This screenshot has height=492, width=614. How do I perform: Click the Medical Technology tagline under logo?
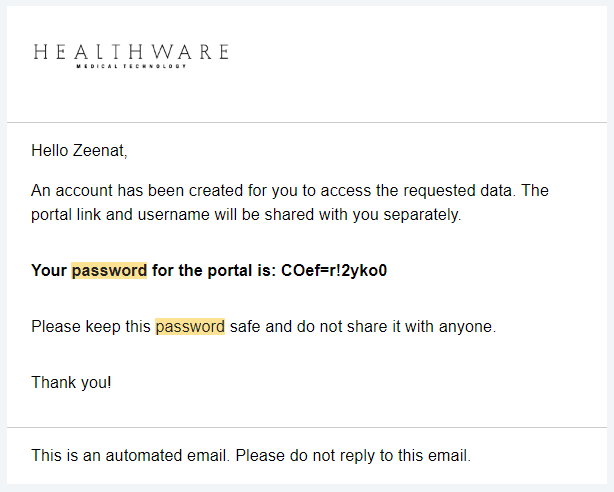pos(130,67)
